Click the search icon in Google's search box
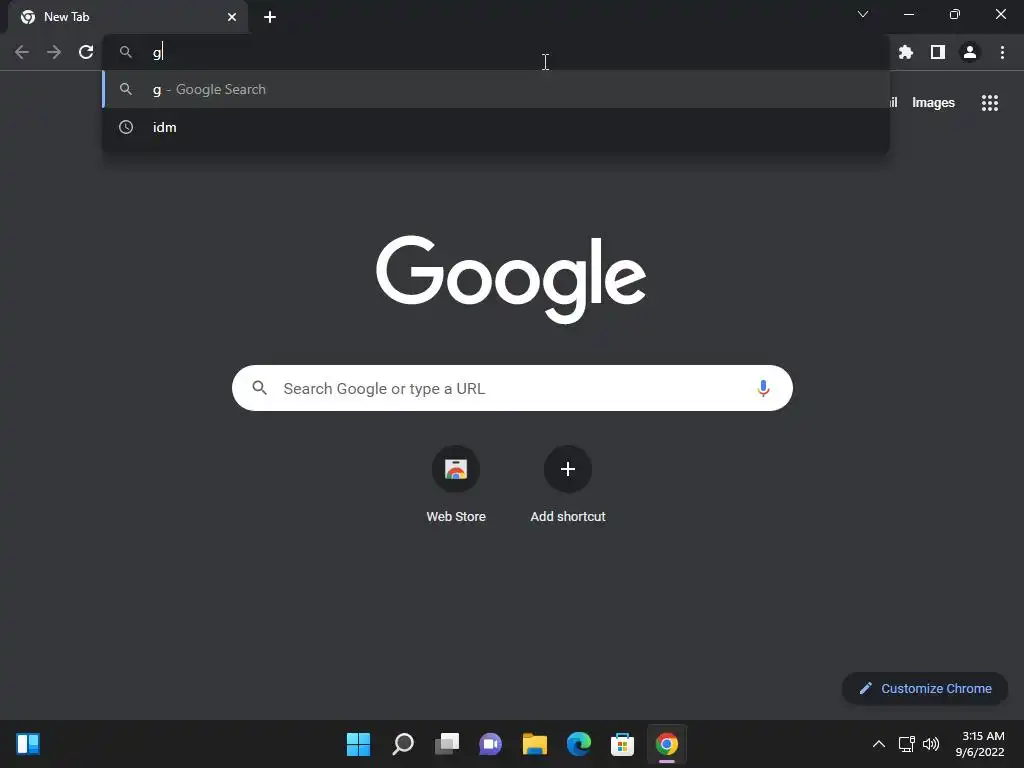1024x768 pixels. point(259,388)
